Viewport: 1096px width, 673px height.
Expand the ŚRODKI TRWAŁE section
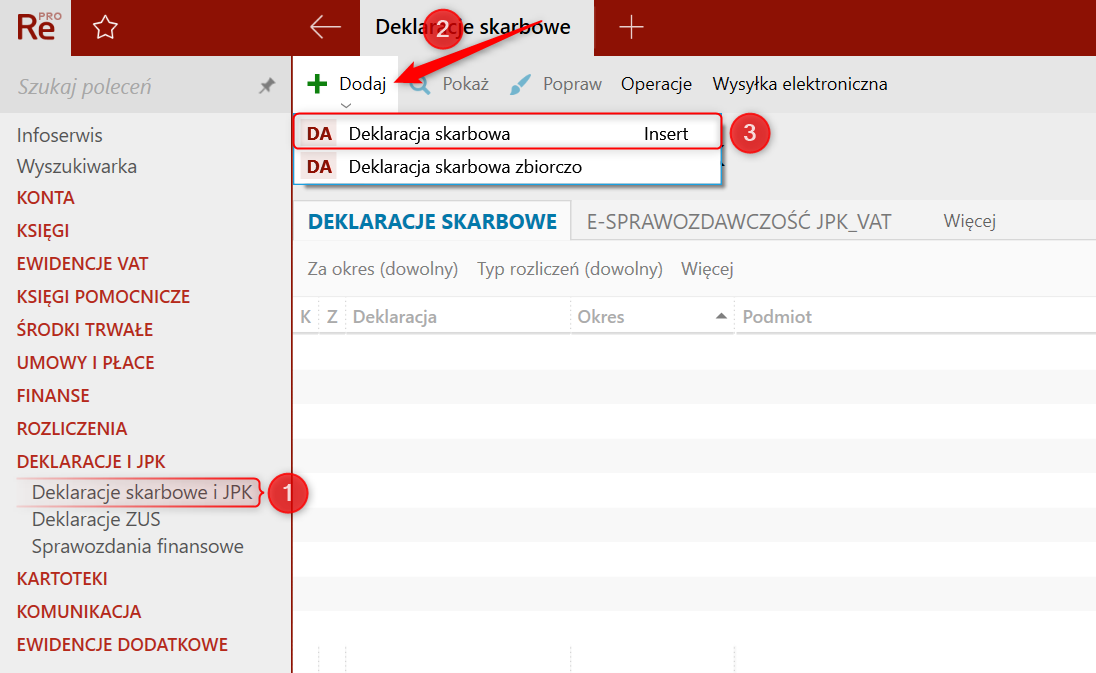[85, 329]
